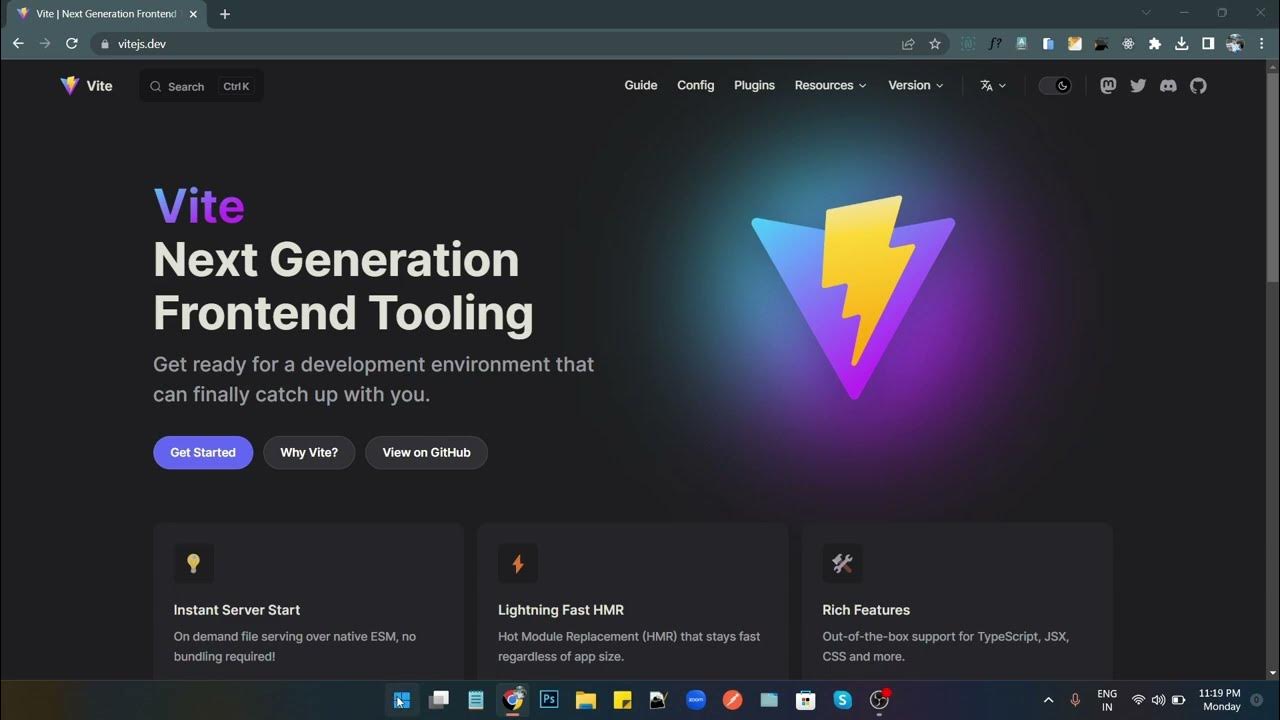Screen dimensions: 1280x720
Task: Open the ENG IN language indicator
Action: pyautogui.click(x=1107, y=700)
